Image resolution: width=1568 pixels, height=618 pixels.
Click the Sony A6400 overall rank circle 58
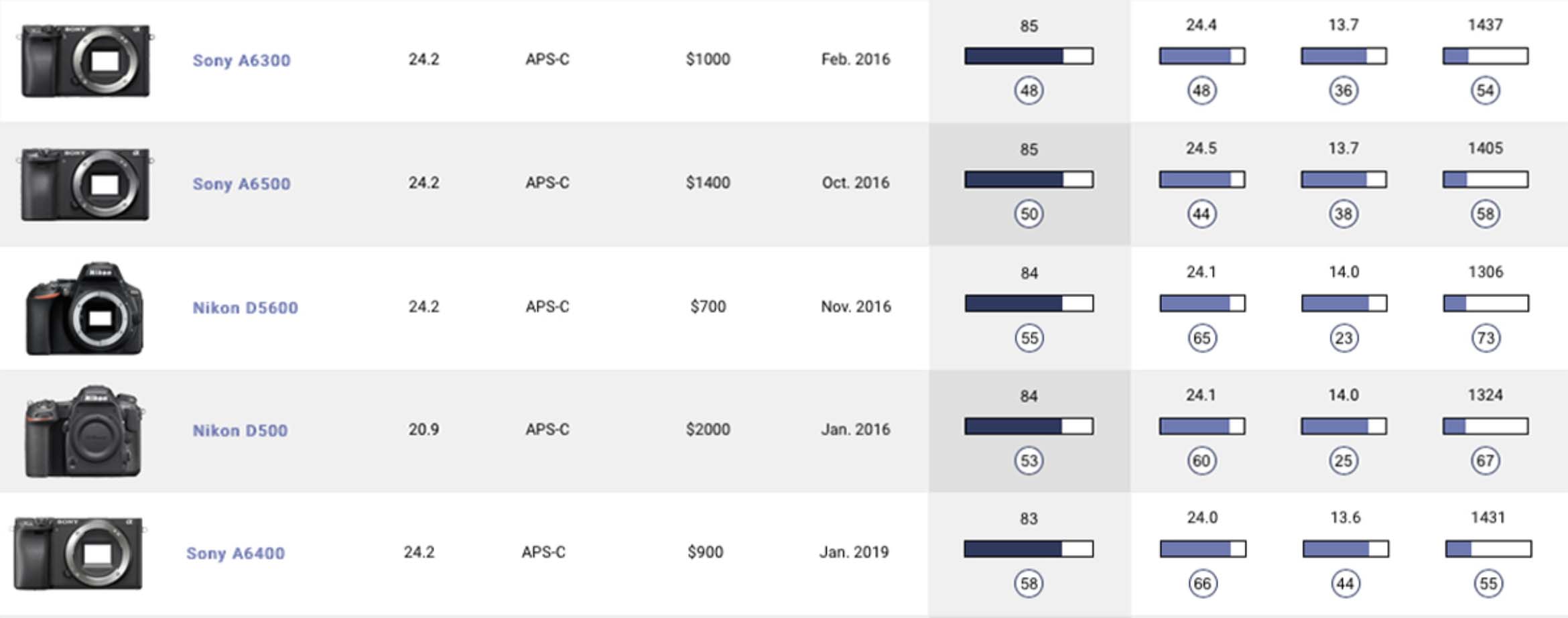[1029, 584]
